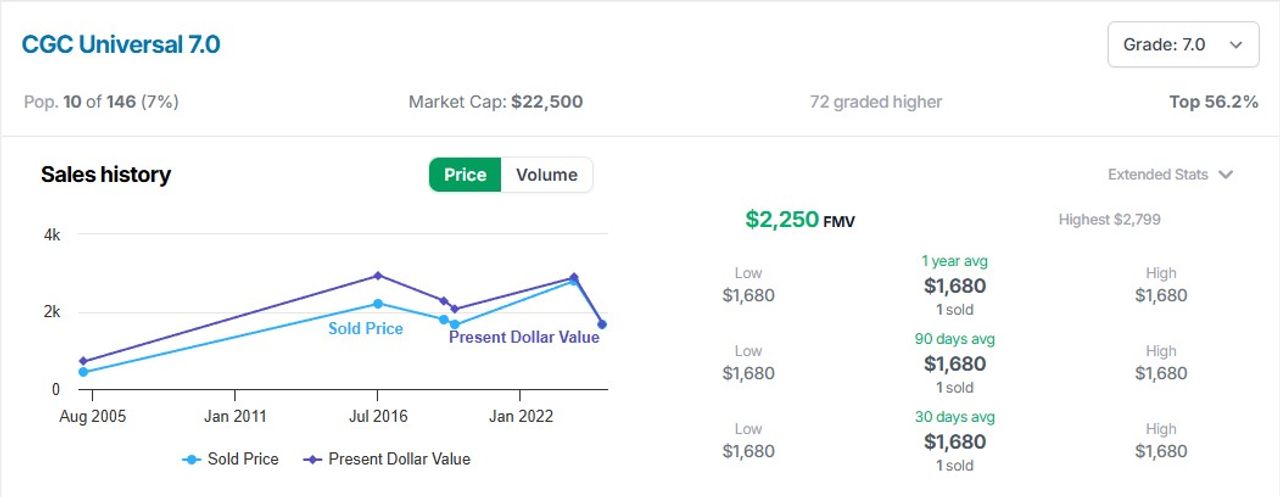
Task: Click the Jul 2016 Present Dollar Value diamond
Action: click(x=378, y=275)
